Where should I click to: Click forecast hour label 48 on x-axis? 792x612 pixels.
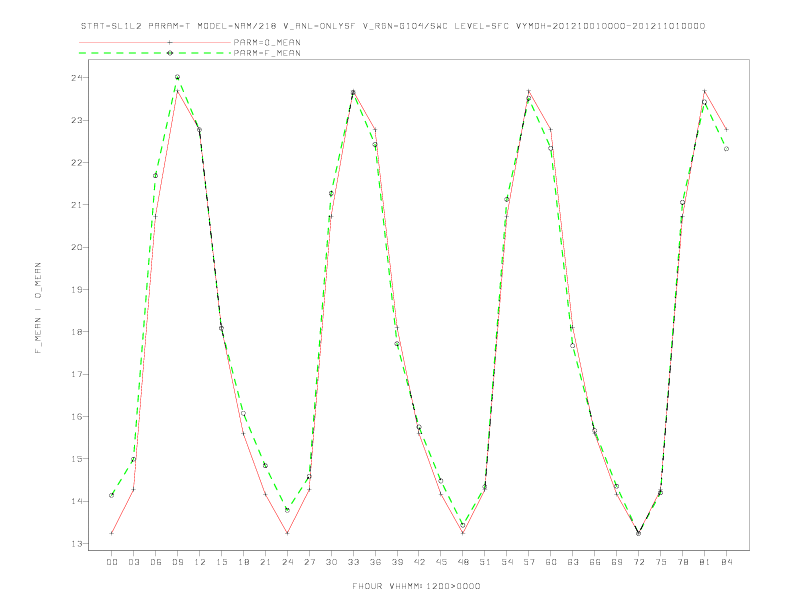pyautogui.click(x=463, y=562)
